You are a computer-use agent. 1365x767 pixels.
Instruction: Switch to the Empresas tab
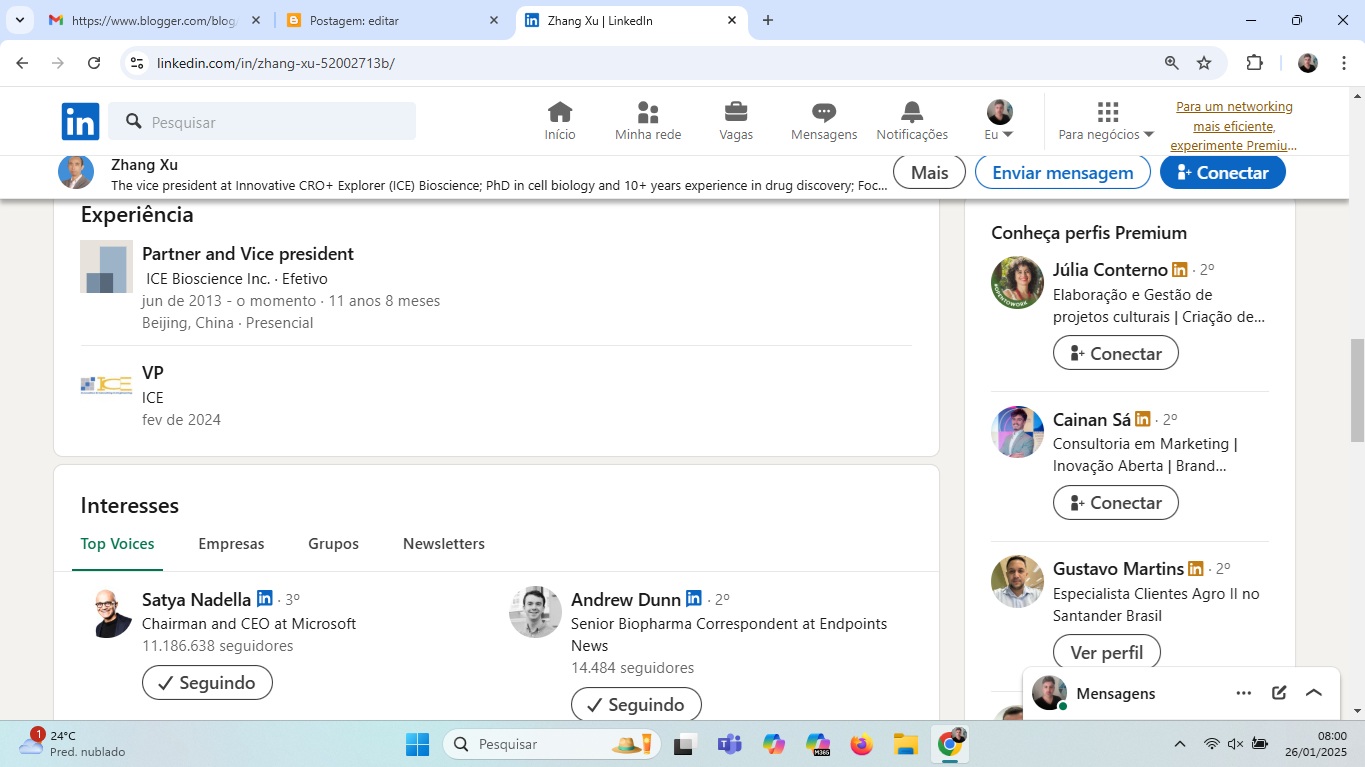coord(231,544)
